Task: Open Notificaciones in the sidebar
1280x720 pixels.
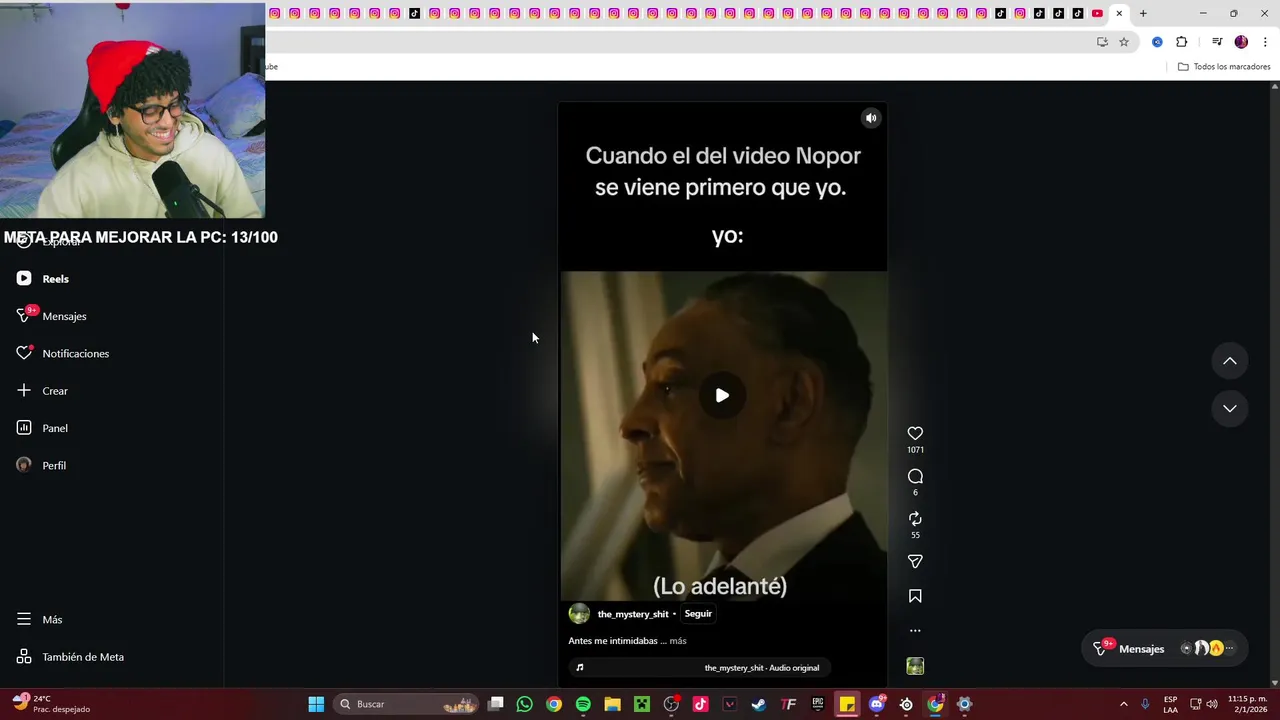Action: pyautogui.click(x=75, y=354)
